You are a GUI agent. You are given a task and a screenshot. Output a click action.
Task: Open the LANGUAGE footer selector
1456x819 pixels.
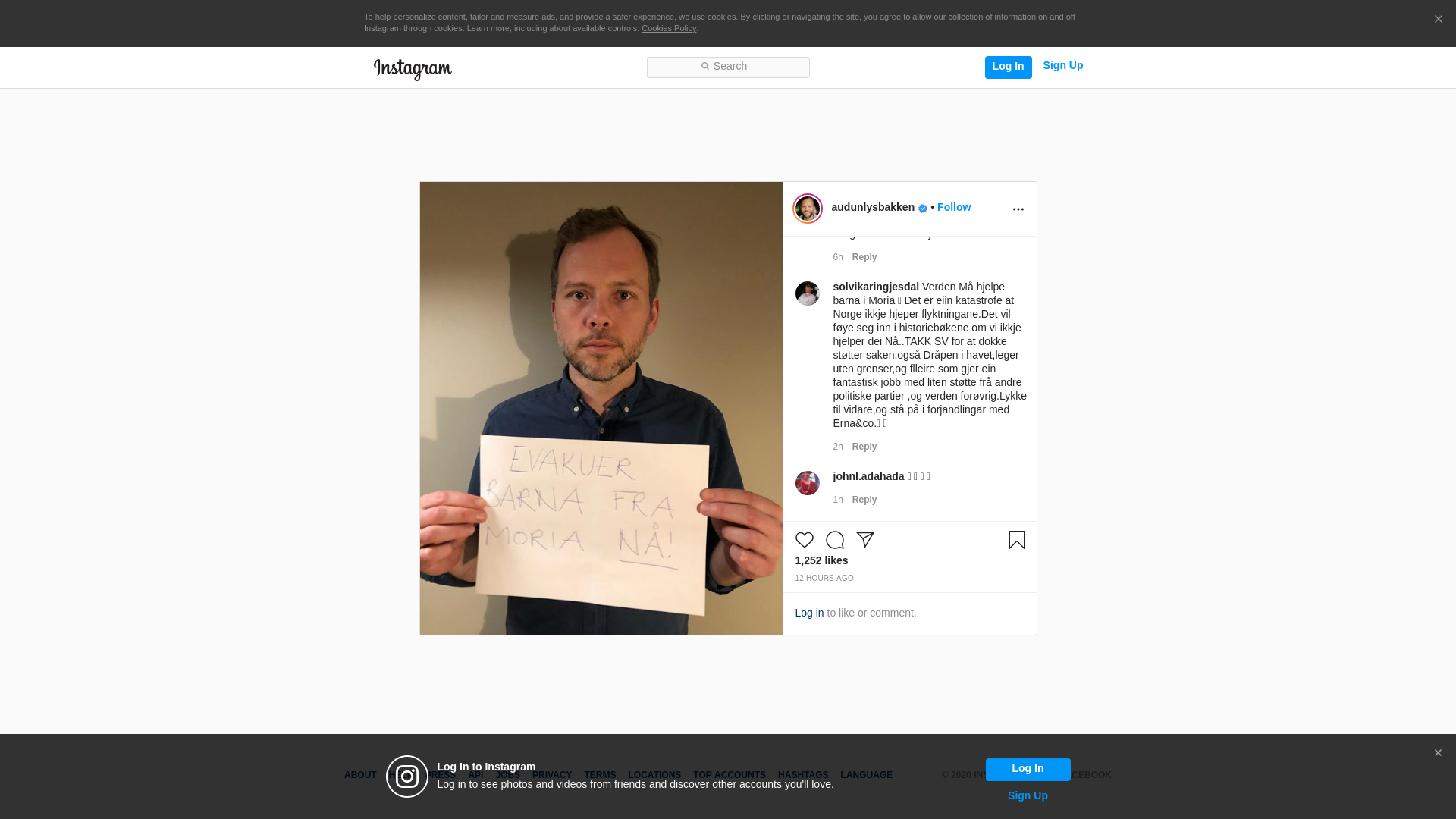tap(866, 775)
